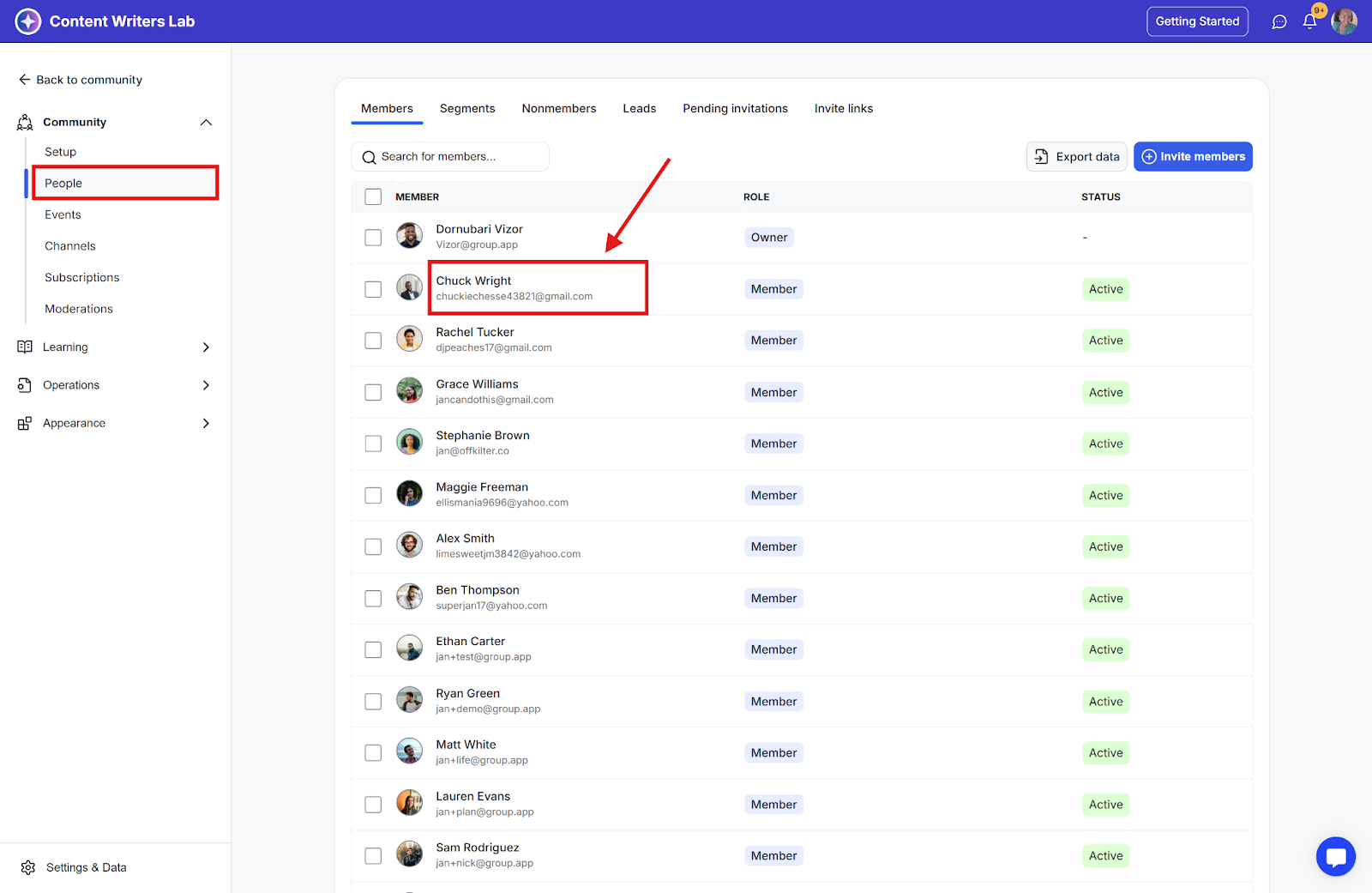Viewport: 1372px width, 893px height.
Task: Click the plus icon on Invite members
Action: (1149, 157)
